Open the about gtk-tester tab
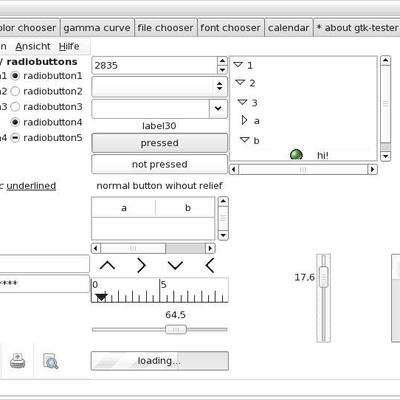This screenshot has width=400, height=400. tap(357, 28)
